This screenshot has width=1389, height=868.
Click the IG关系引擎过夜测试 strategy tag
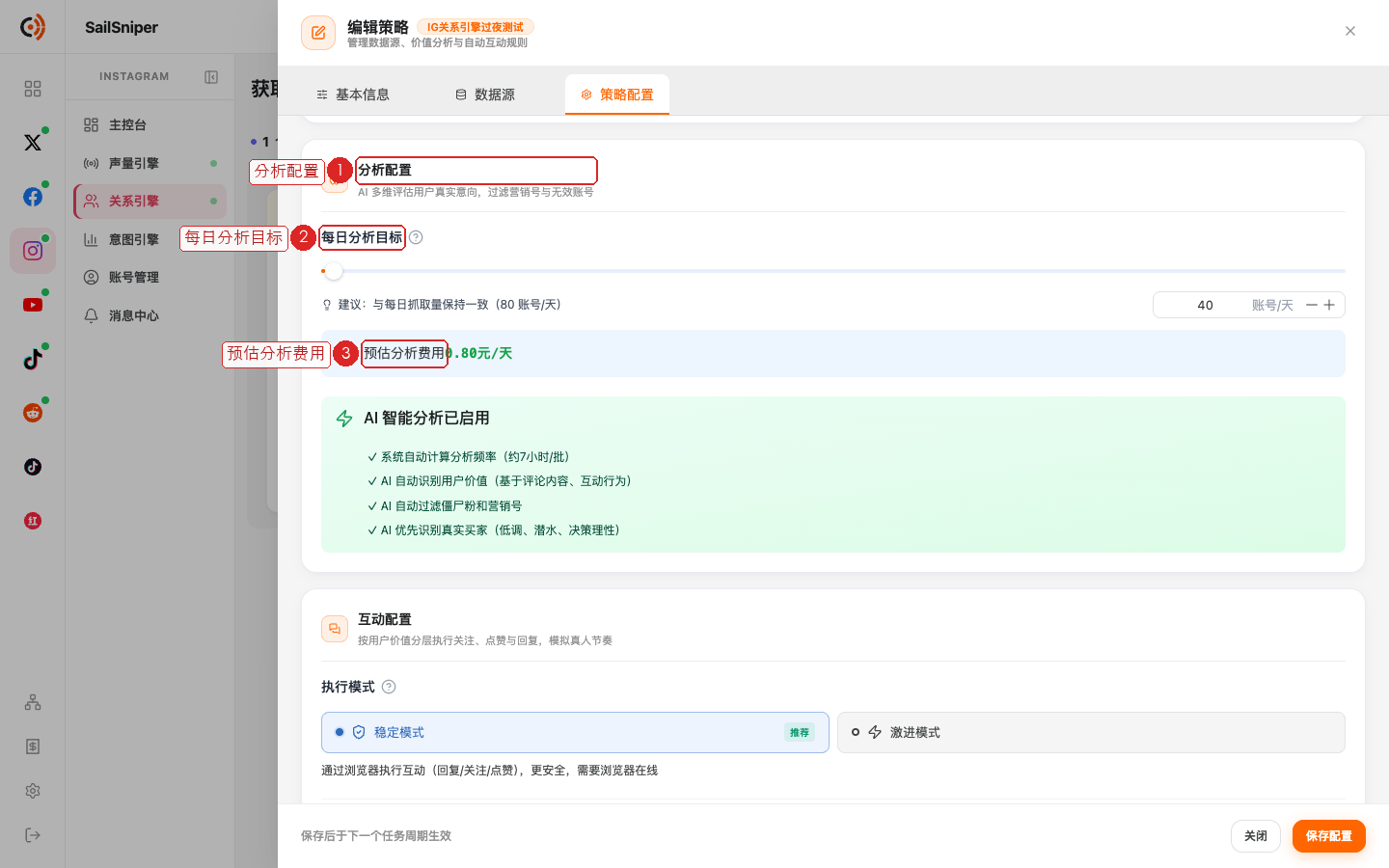tap(476, 27)
